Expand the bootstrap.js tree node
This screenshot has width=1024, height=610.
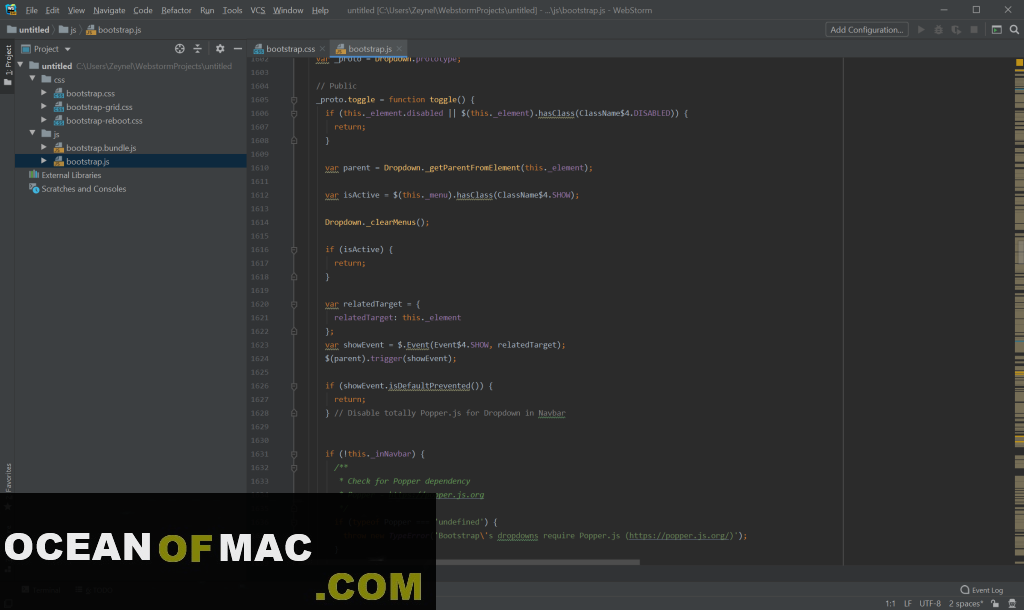point(44,161)
